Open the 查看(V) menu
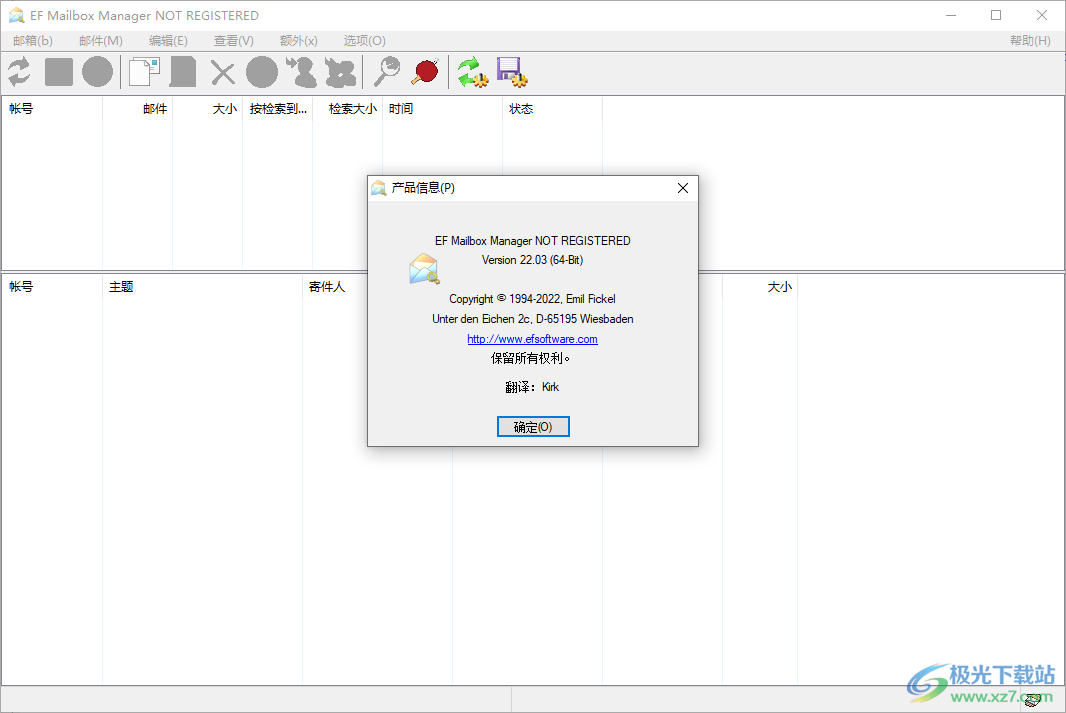 (234, 41)
